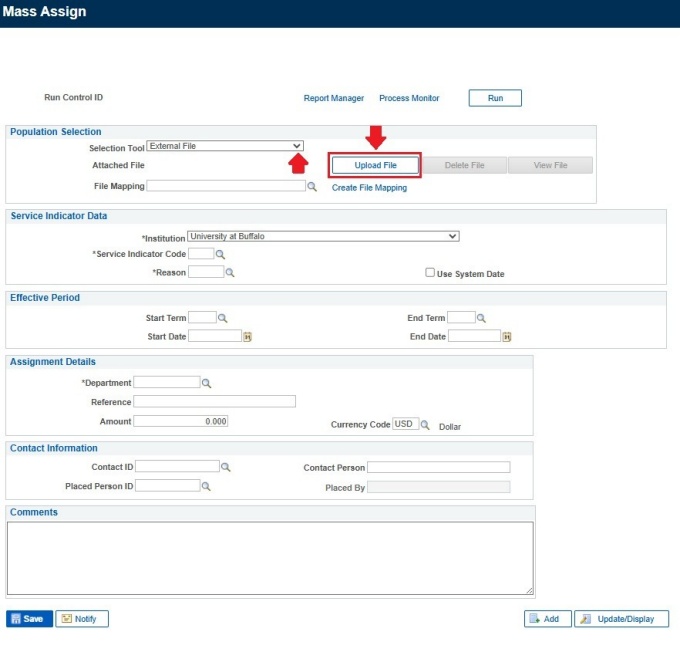Click the View File button
The width and height of the screenshot is (680, 669).
tap(550, 165)
